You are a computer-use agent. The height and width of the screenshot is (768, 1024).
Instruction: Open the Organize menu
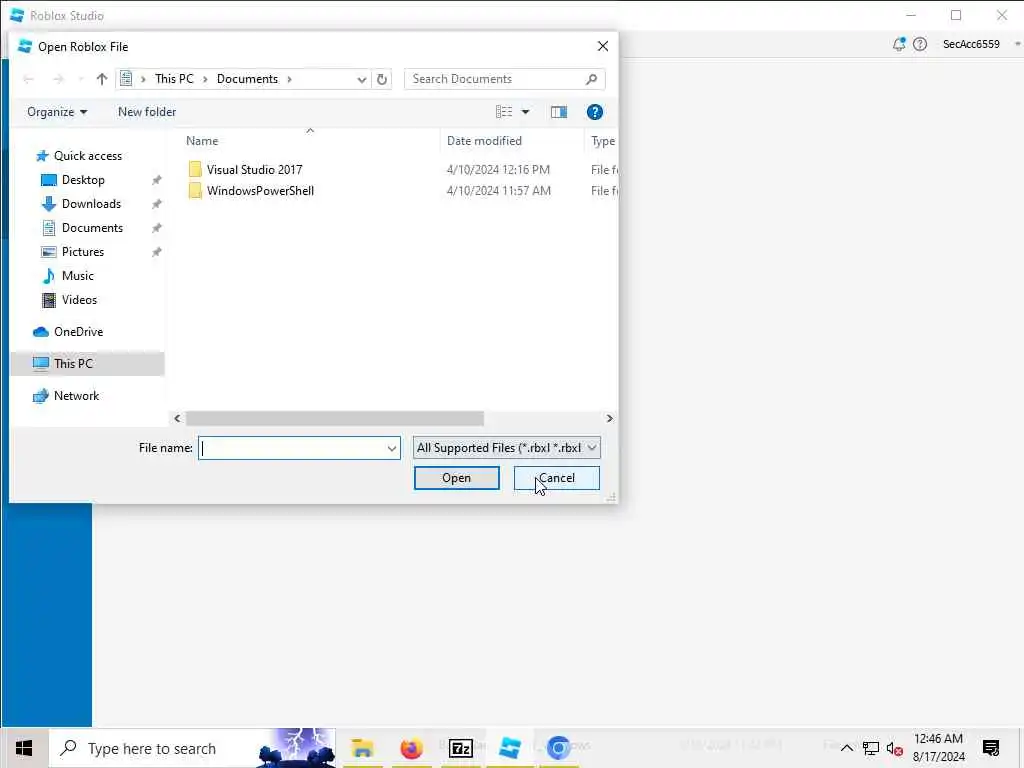(x=57, y=112)
